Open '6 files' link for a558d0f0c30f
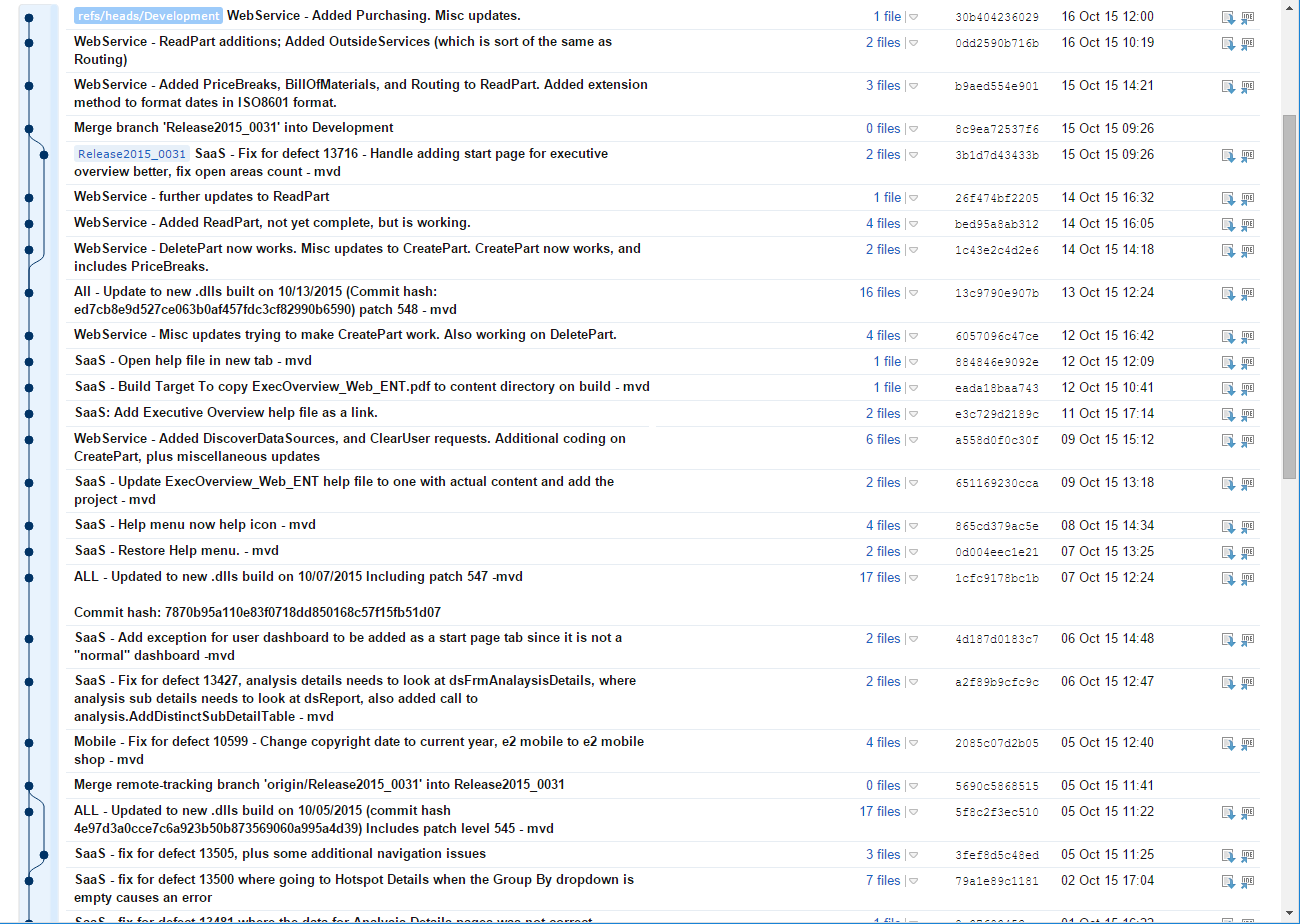Image resolution: width=1300 pixels, height=924 pixels. (883, 440)
